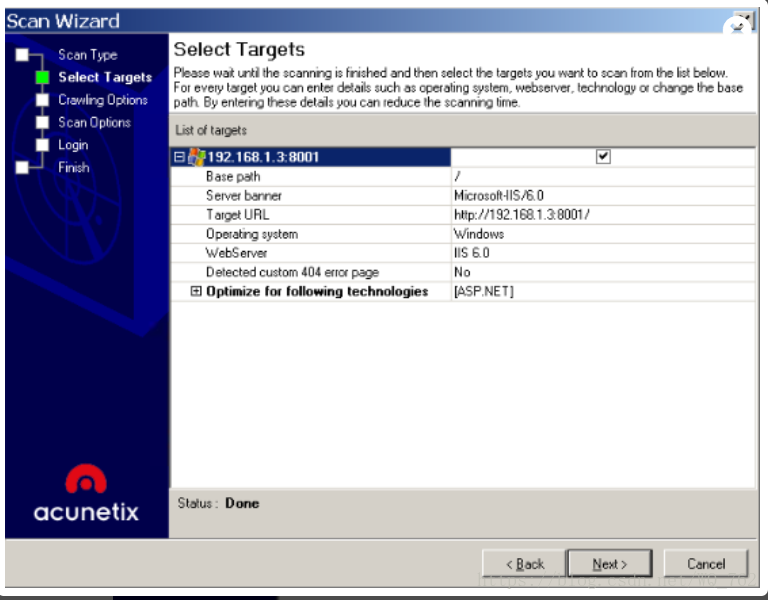Click the [ASP.NET] technologies value
The width and height of the screenshot is (768, 600).
pos(483,291)
